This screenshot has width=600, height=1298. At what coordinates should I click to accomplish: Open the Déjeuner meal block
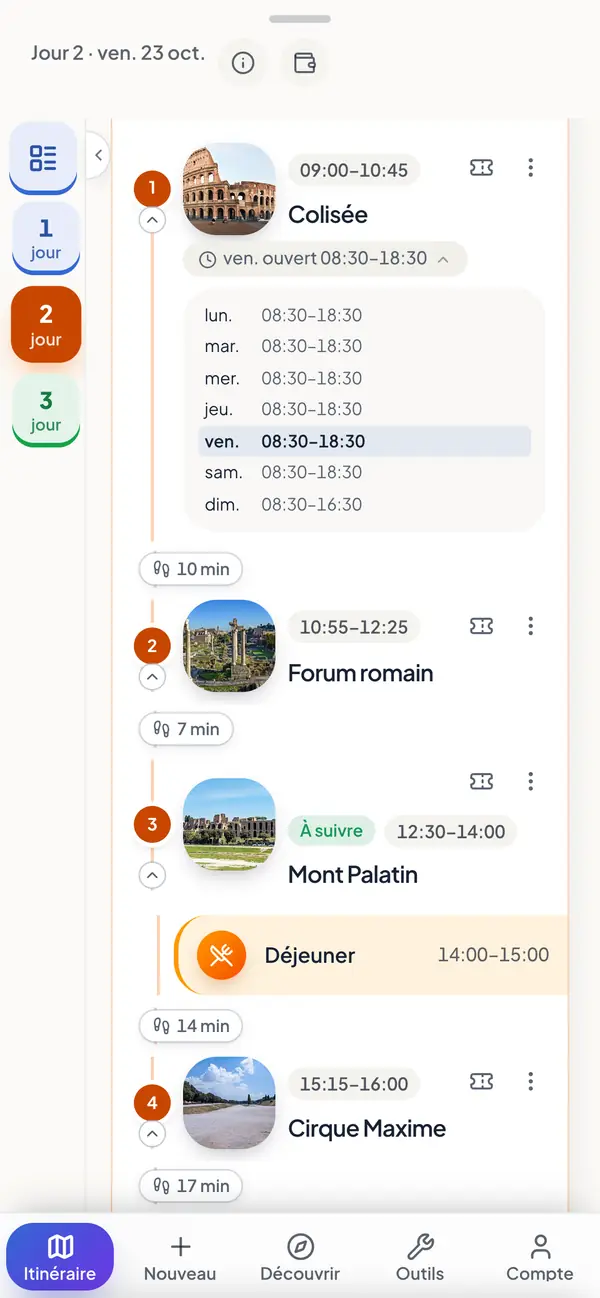(x=371, y=955)
